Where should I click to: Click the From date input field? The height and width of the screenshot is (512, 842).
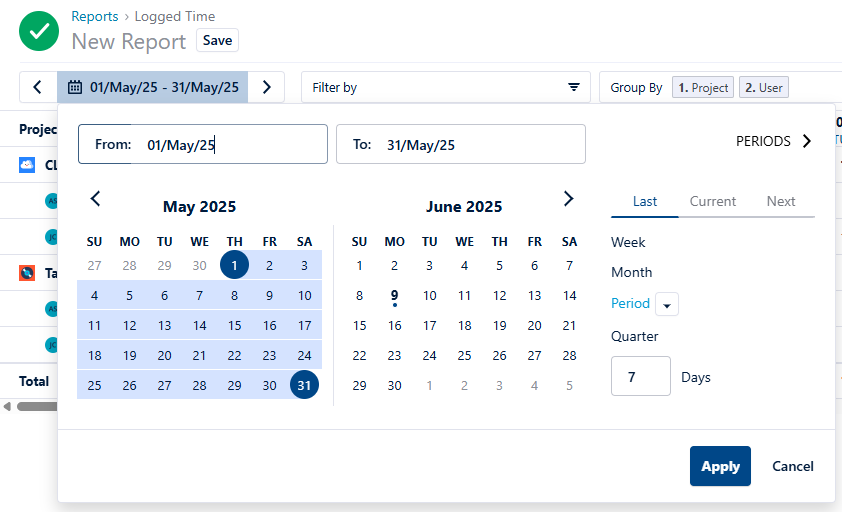coord(230,144)
